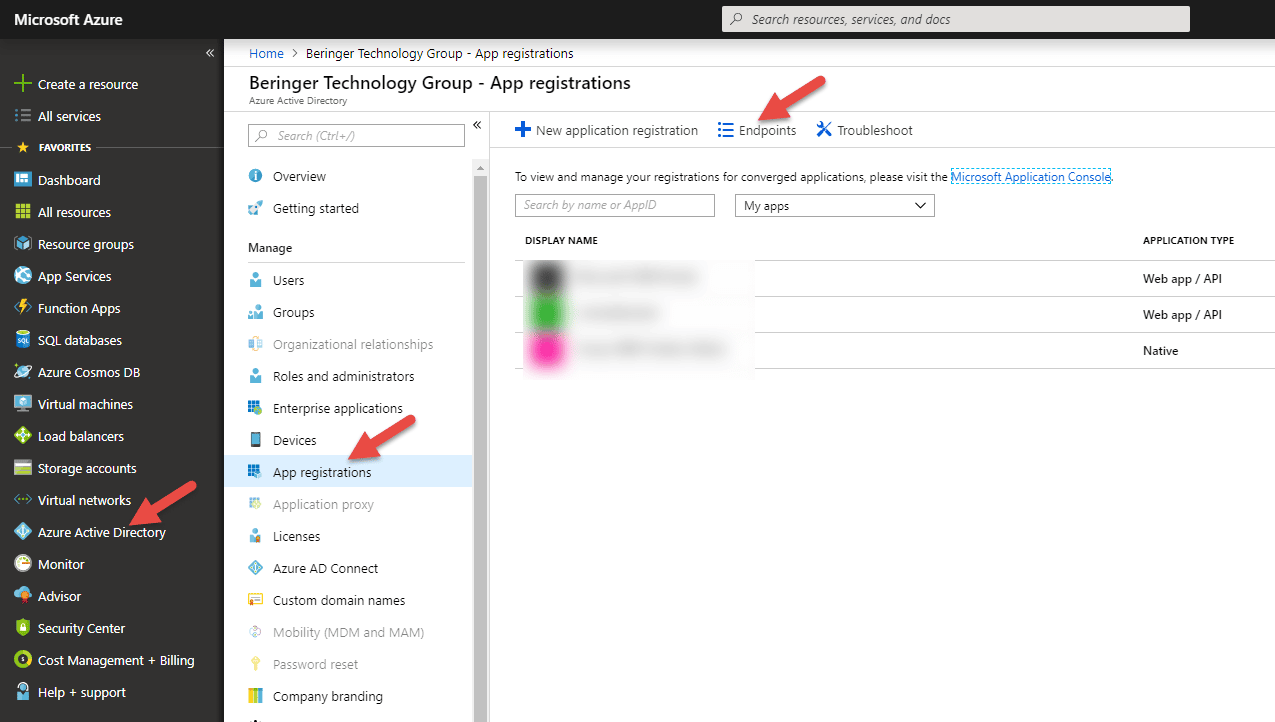Click the Overview info icon

click(255, 176)
